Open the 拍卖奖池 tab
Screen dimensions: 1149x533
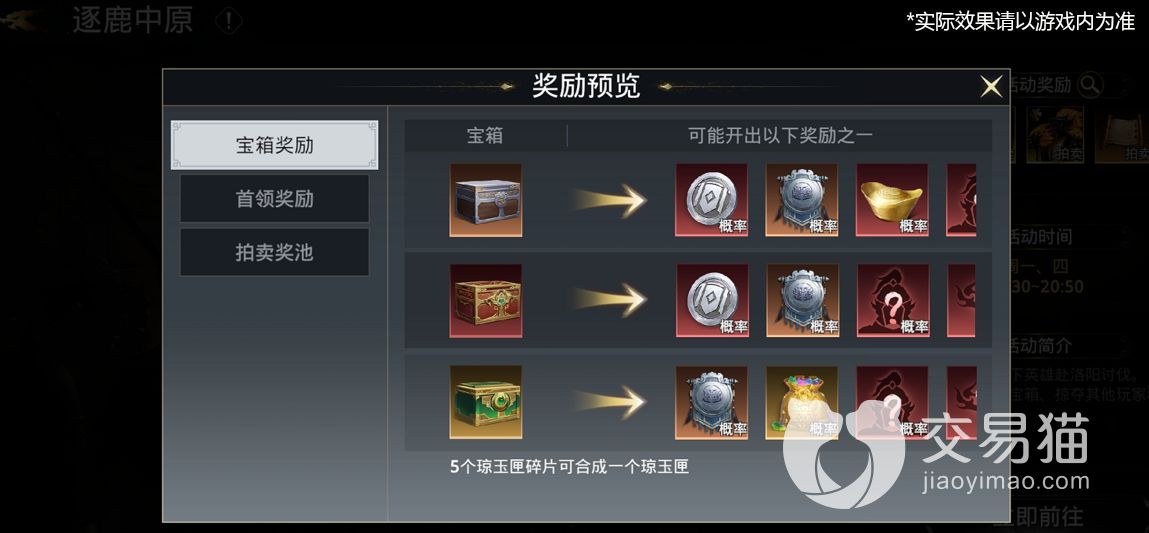tap(275, 252)
